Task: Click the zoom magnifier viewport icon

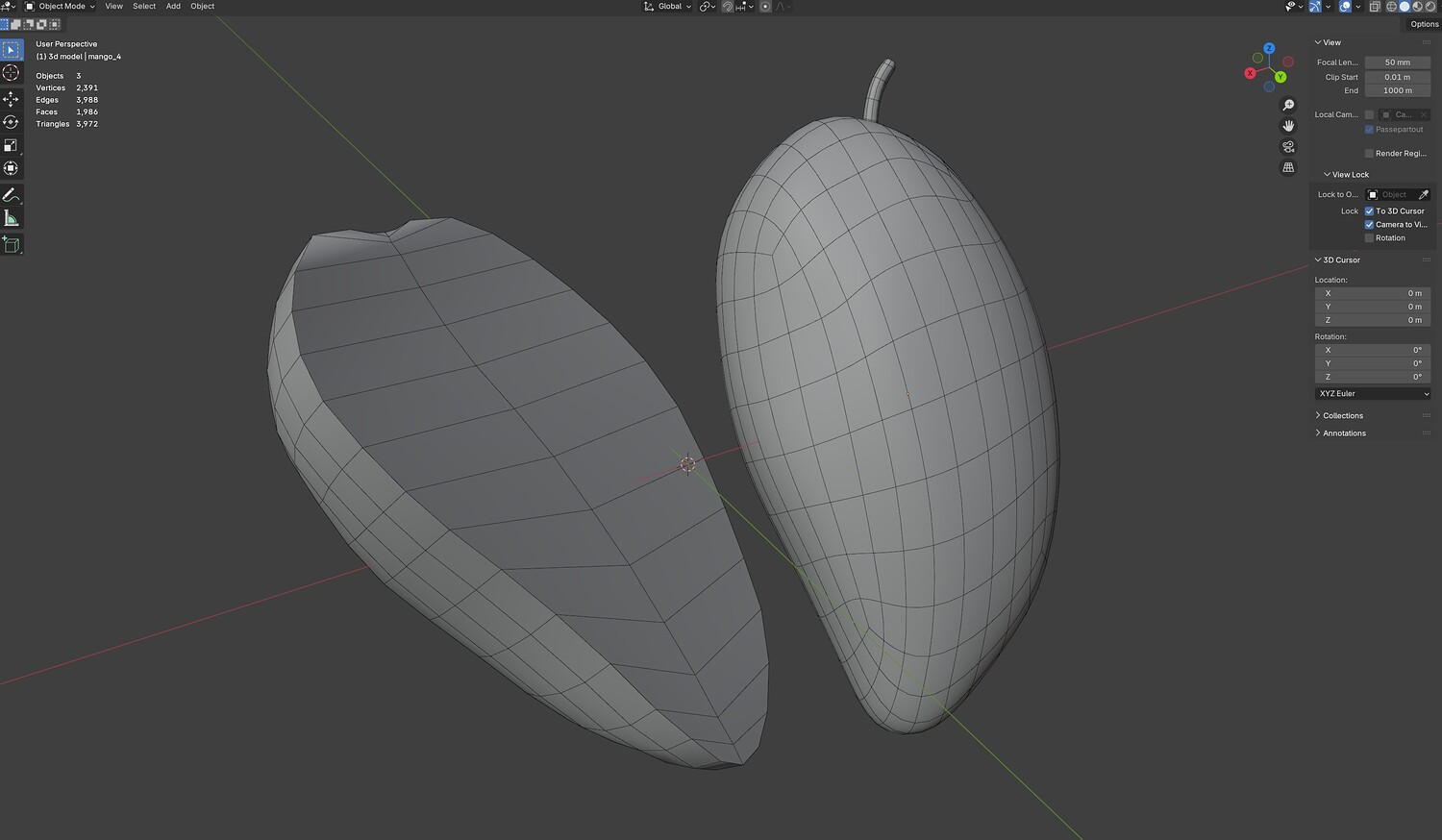Action: pos(1288,105)
